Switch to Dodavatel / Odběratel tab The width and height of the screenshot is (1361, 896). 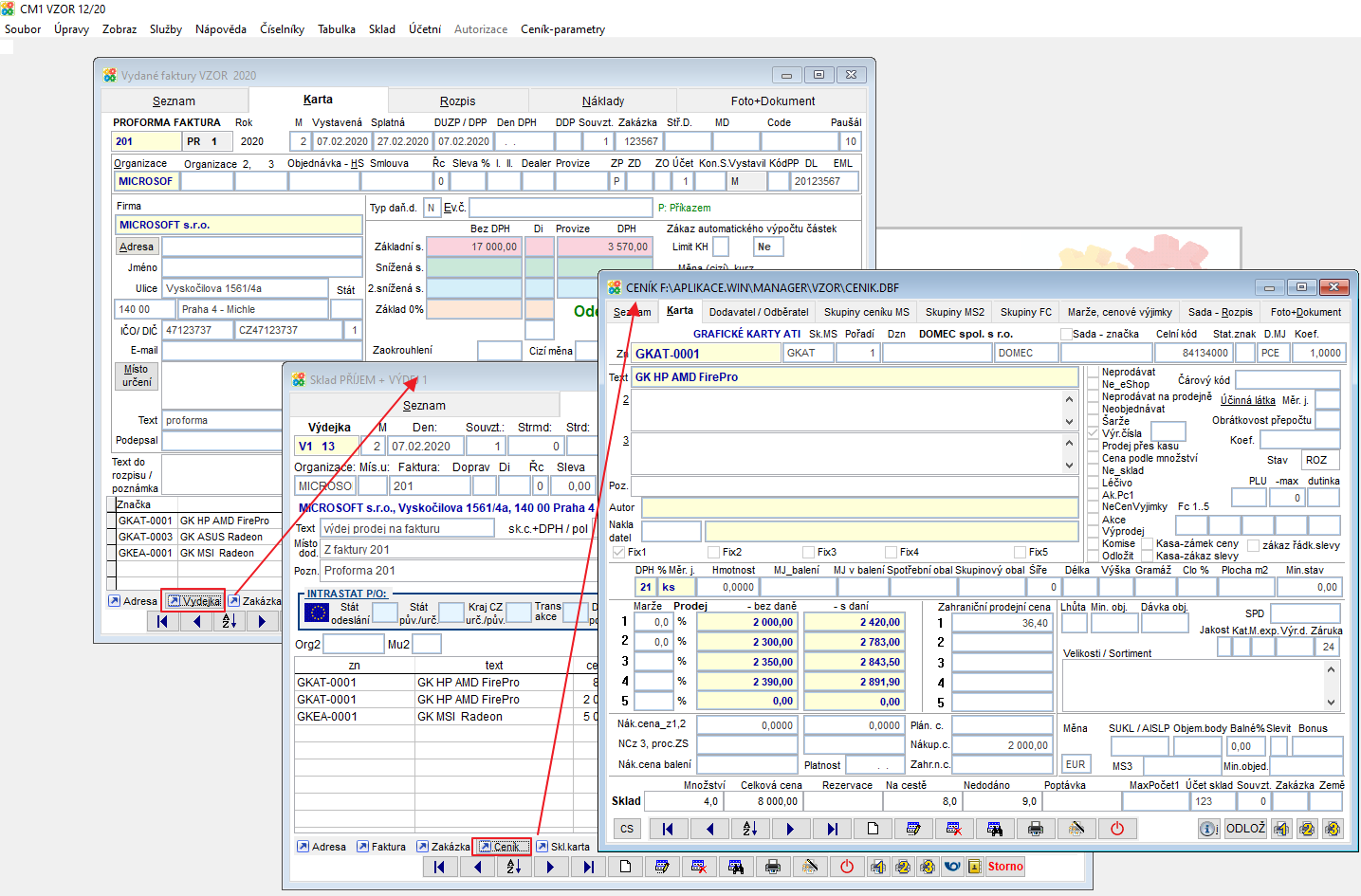[759, 312]
